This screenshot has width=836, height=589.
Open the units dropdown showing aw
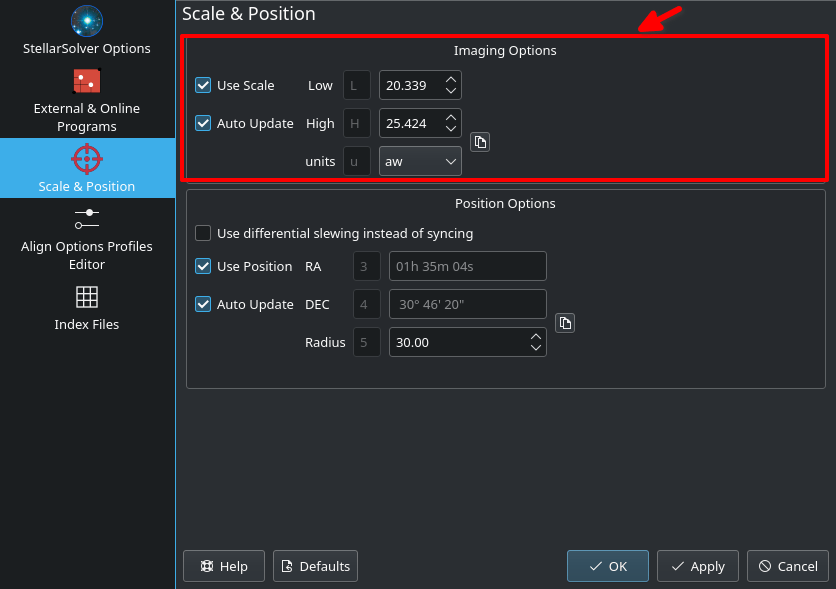(x=420, y=162)
